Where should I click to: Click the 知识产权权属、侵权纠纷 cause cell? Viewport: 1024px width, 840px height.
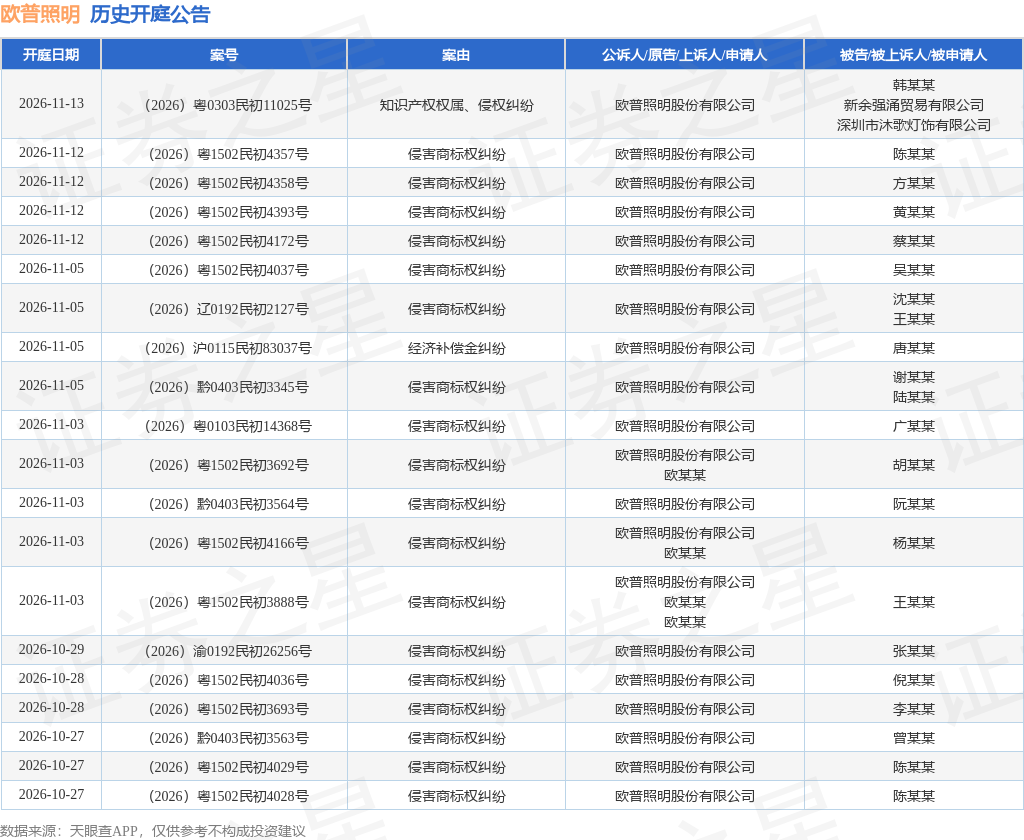click(456, 105)
